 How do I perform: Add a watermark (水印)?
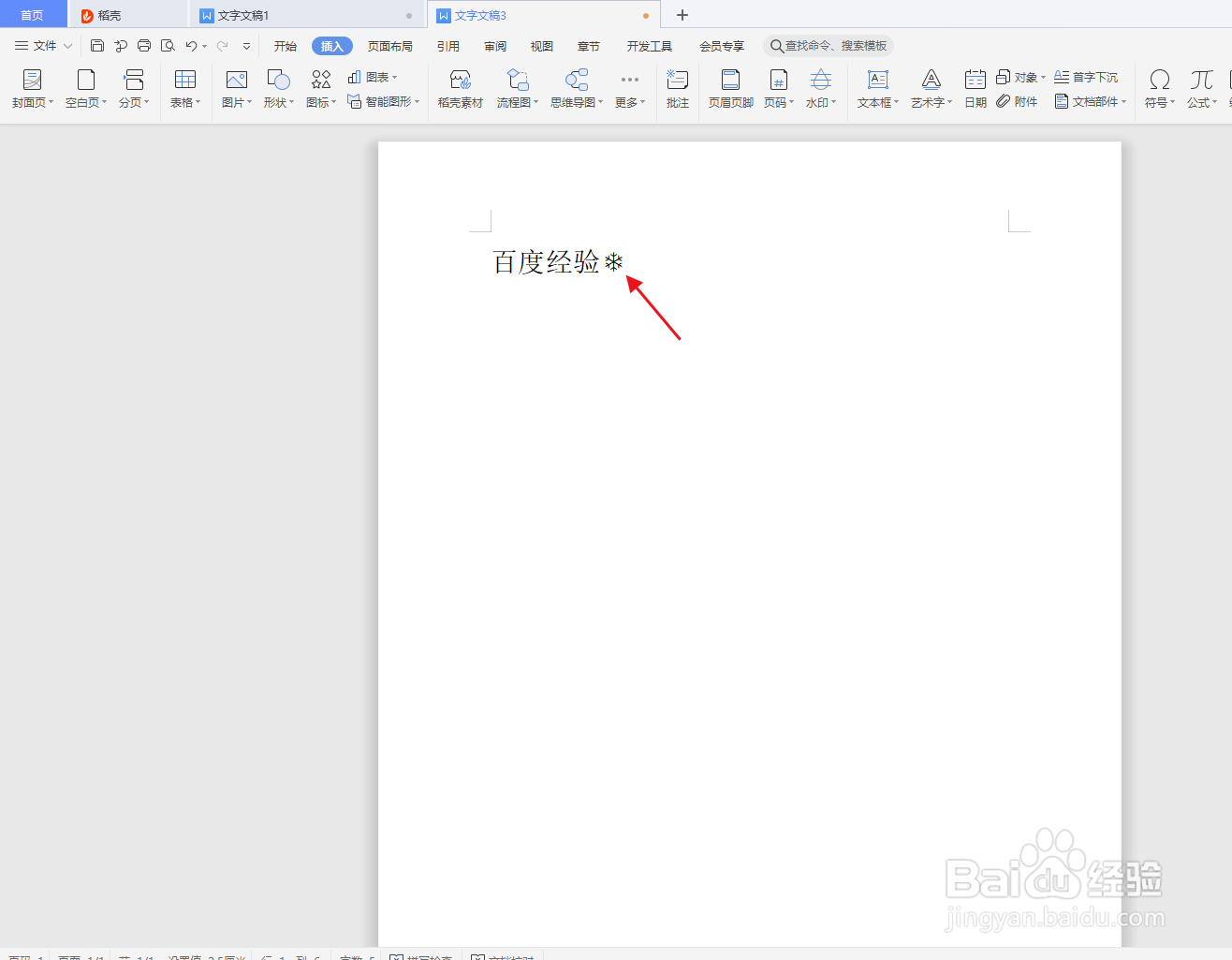tap(821, 89)
